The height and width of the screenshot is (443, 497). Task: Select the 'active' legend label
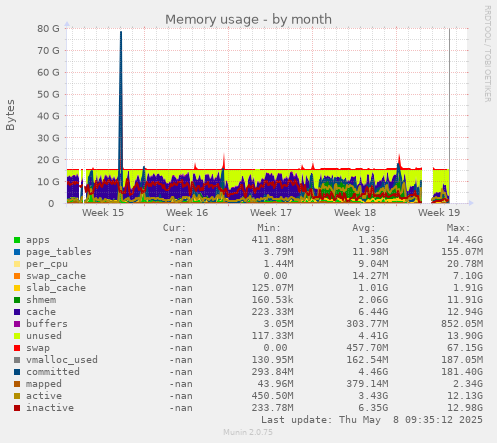pyautogui.click(x=44, y=396)
